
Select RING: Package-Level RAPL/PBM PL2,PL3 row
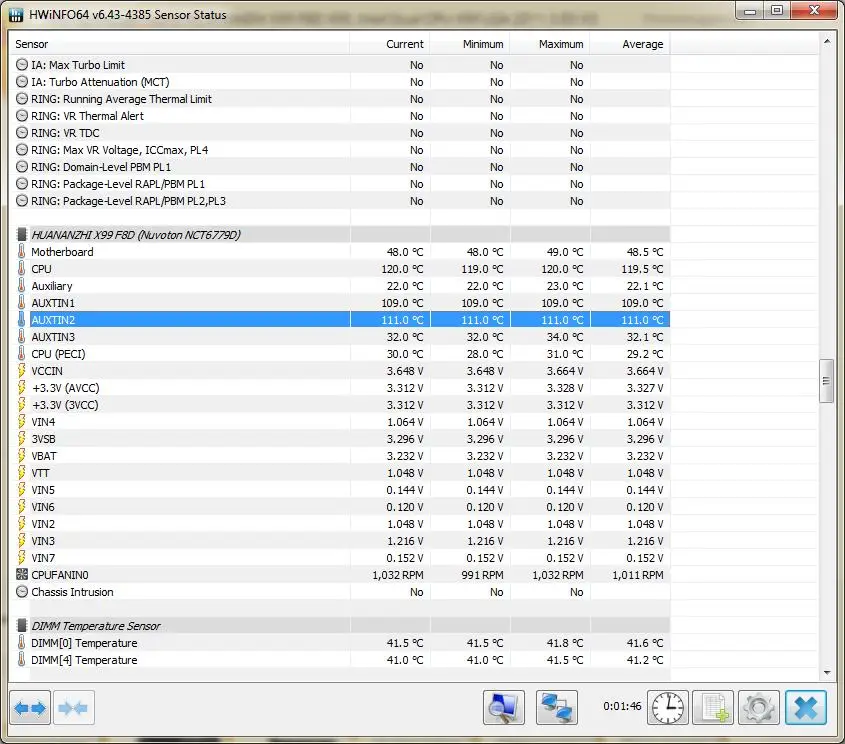point(342,201)
